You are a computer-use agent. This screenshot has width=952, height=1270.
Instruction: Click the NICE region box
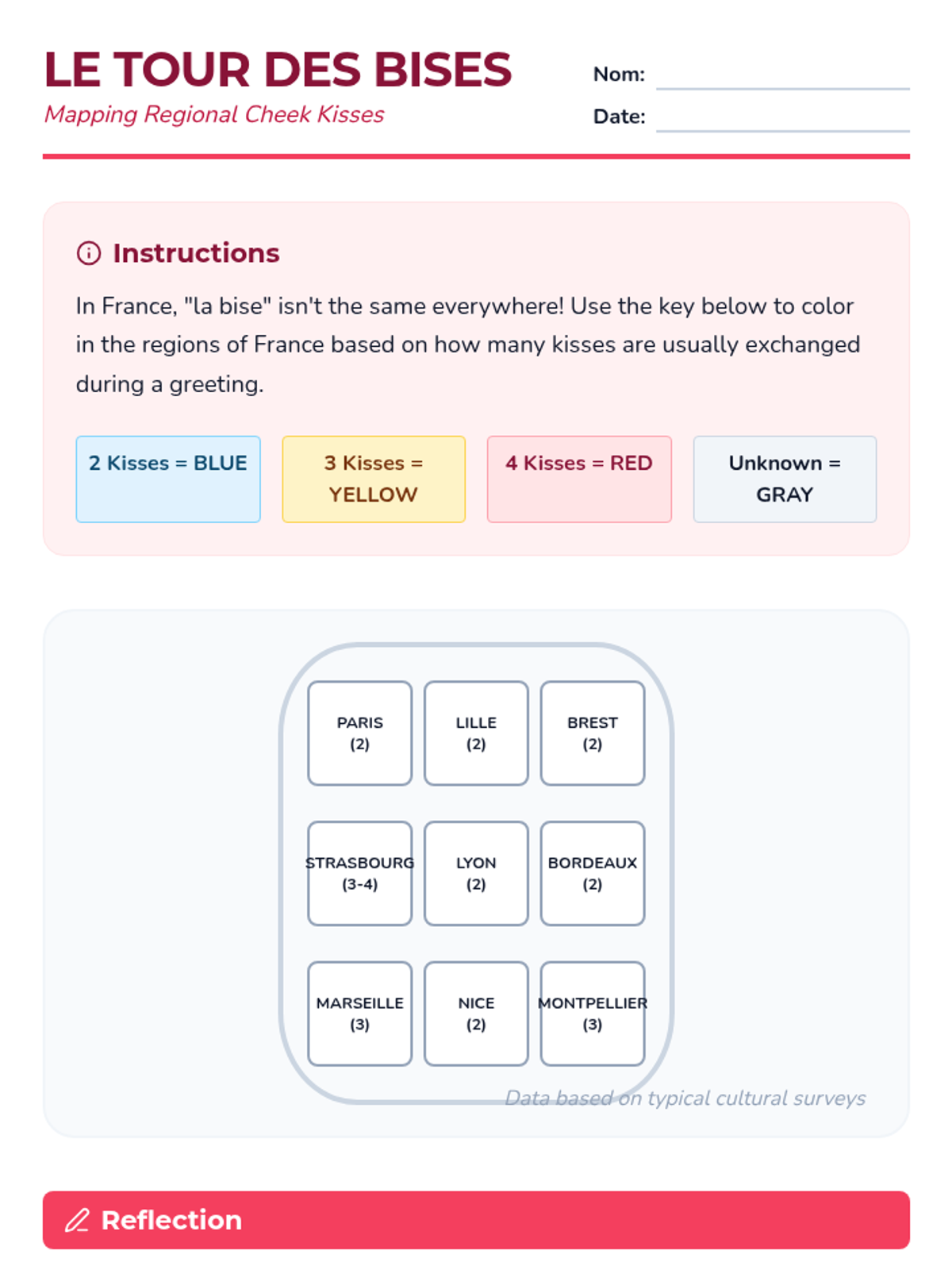[476, 1014]
